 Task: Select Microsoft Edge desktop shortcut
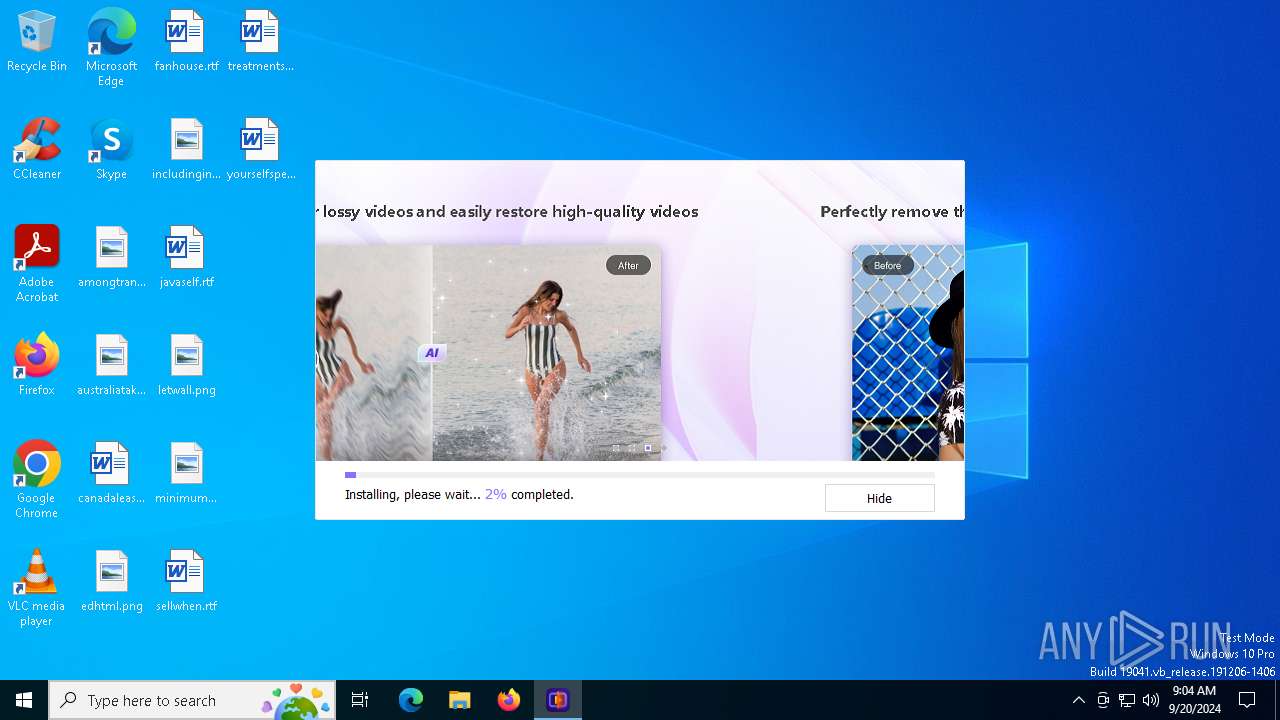pos(111,47)
